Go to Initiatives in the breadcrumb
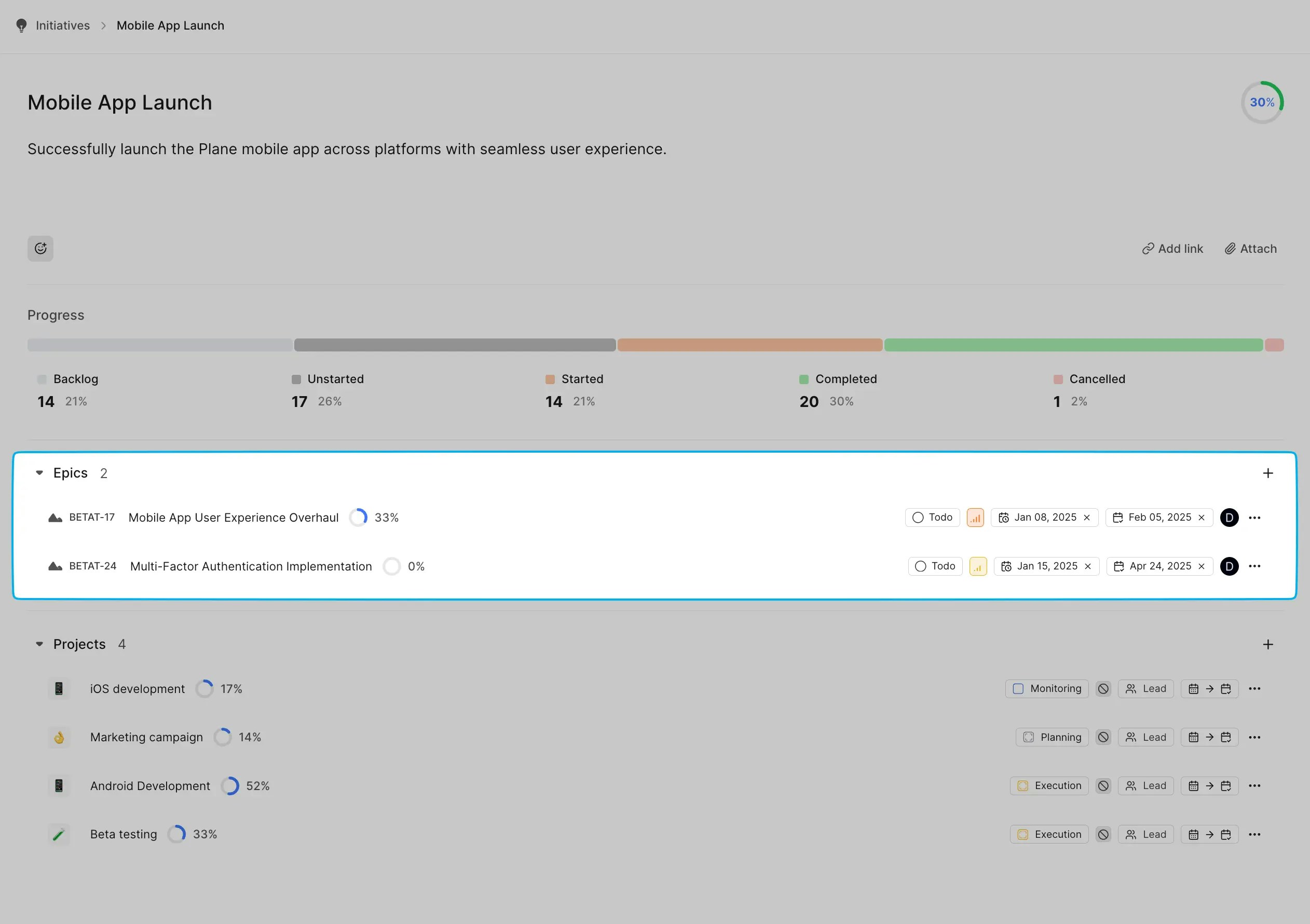Viewport: 1310px width, 924px height. 63,25
